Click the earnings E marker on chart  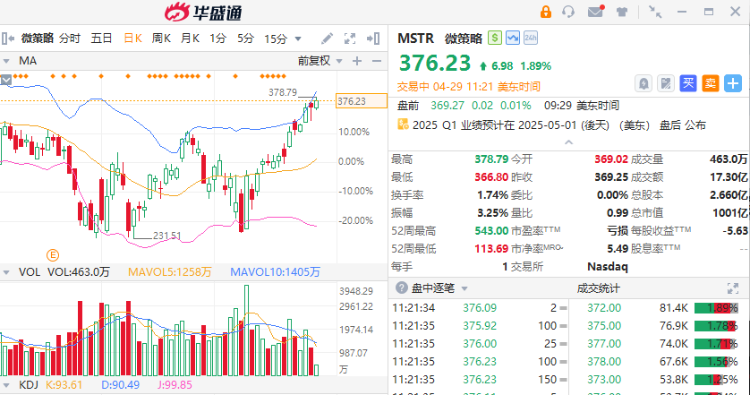click(52, 255)
